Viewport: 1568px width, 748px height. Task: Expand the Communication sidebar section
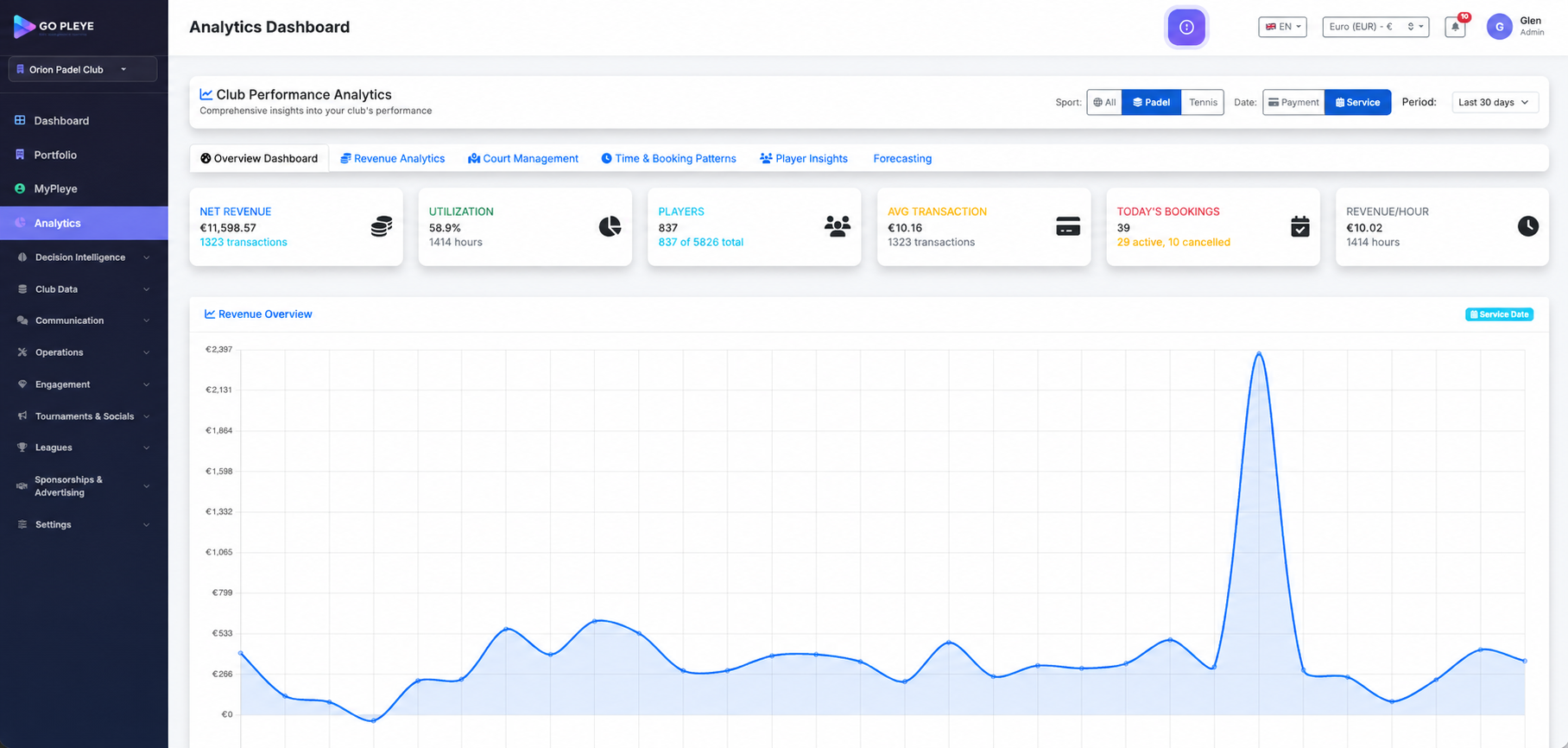pyautogui.click(x=84, y=320)
